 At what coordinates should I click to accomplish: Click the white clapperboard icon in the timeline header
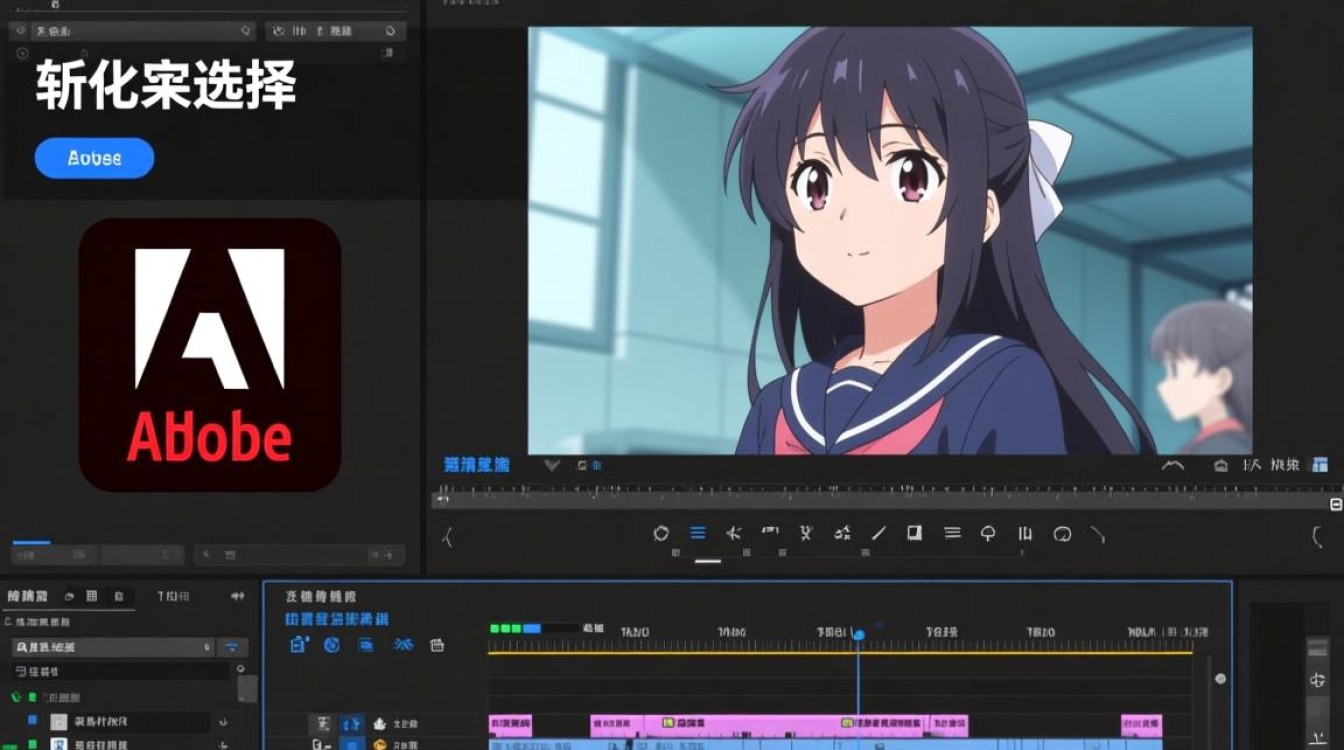click(437, 645)
